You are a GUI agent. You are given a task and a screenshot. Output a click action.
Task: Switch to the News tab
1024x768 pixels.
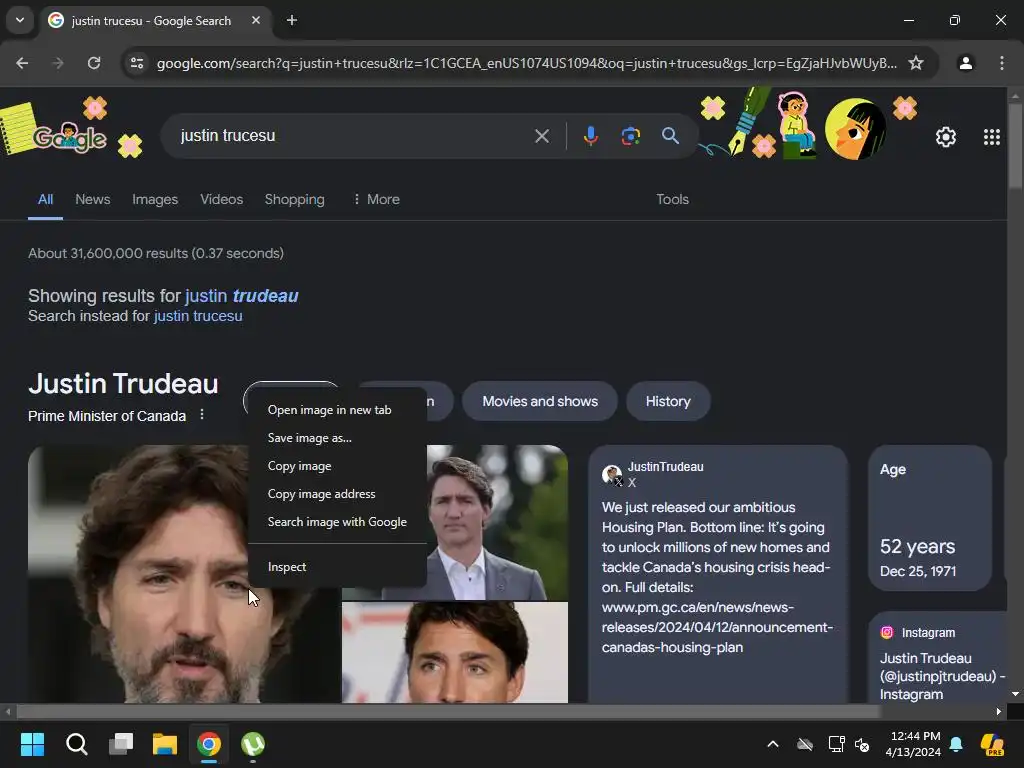(93, 199)
